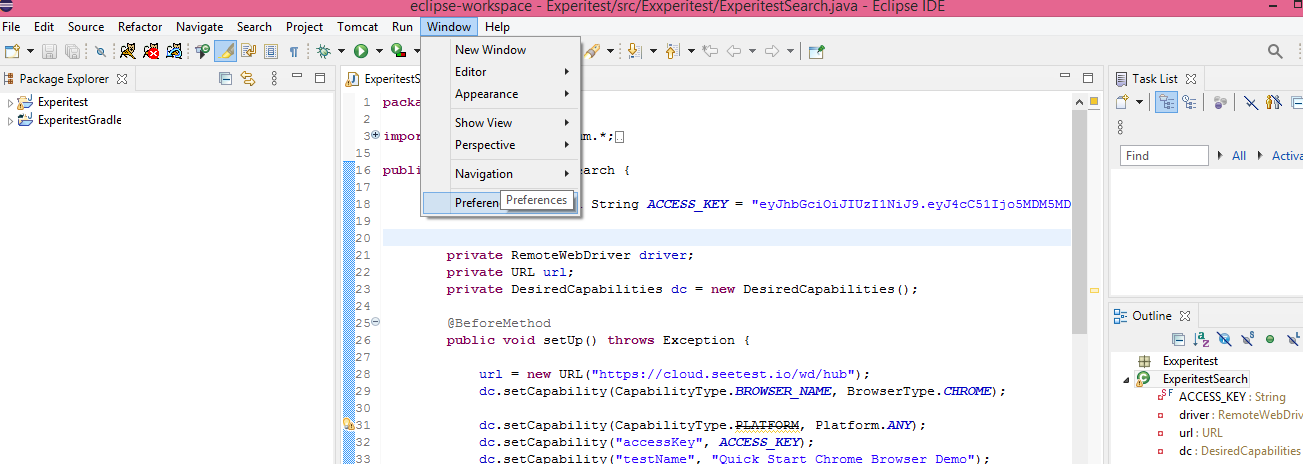Toggle Mark Occurrences highlighter icon
The height and width of the screenshot is (464, 1303).
click(x=226, y=51)
